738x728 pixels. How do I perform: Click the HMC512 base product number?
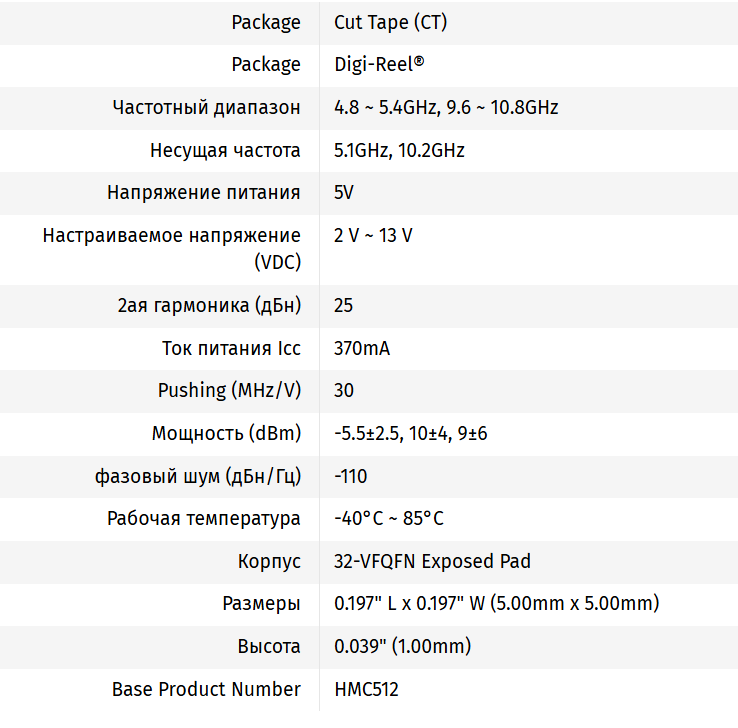pyautogui.click(x=366, y=690)
